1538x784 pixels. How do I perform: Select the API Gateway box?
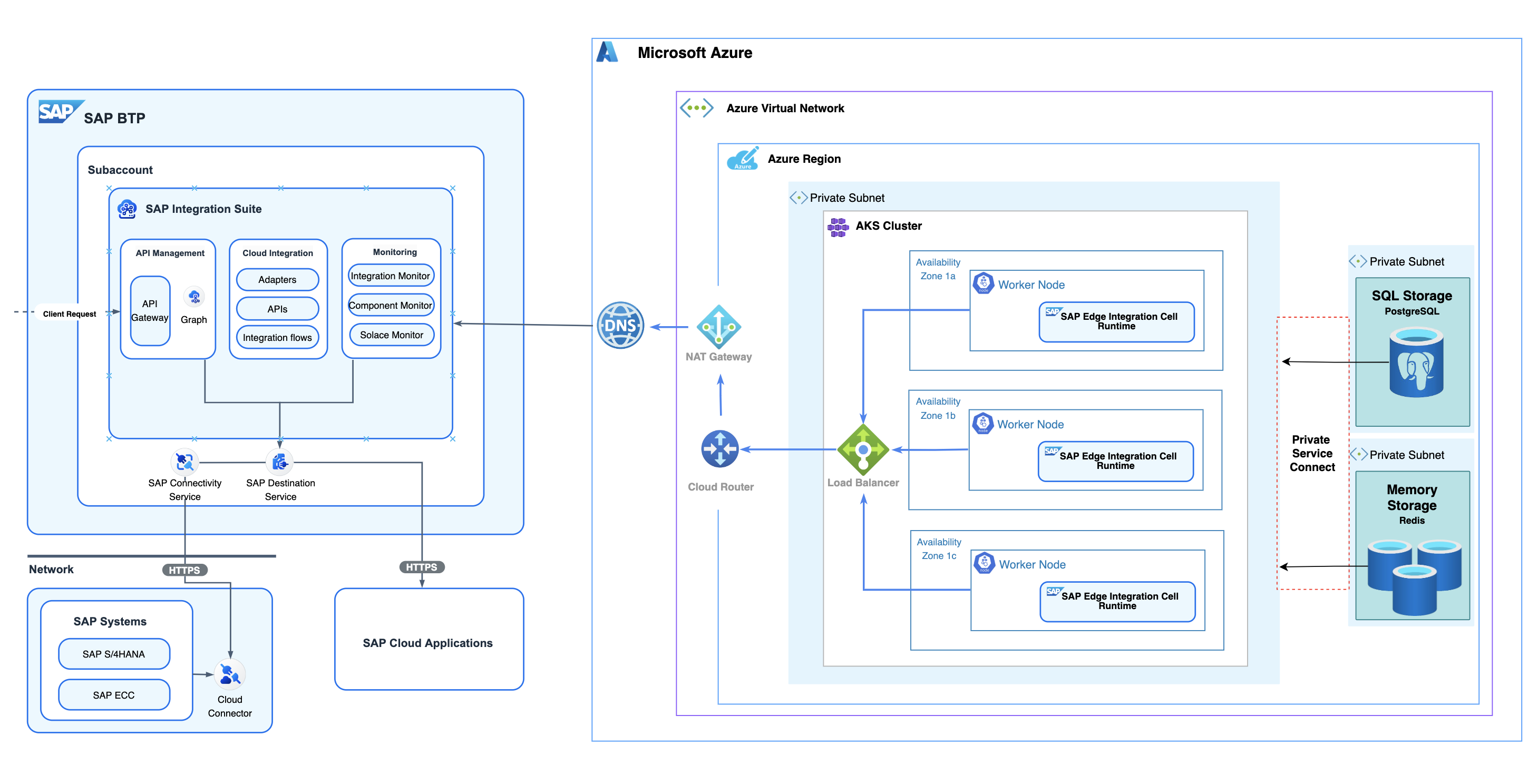click(150, 310)
